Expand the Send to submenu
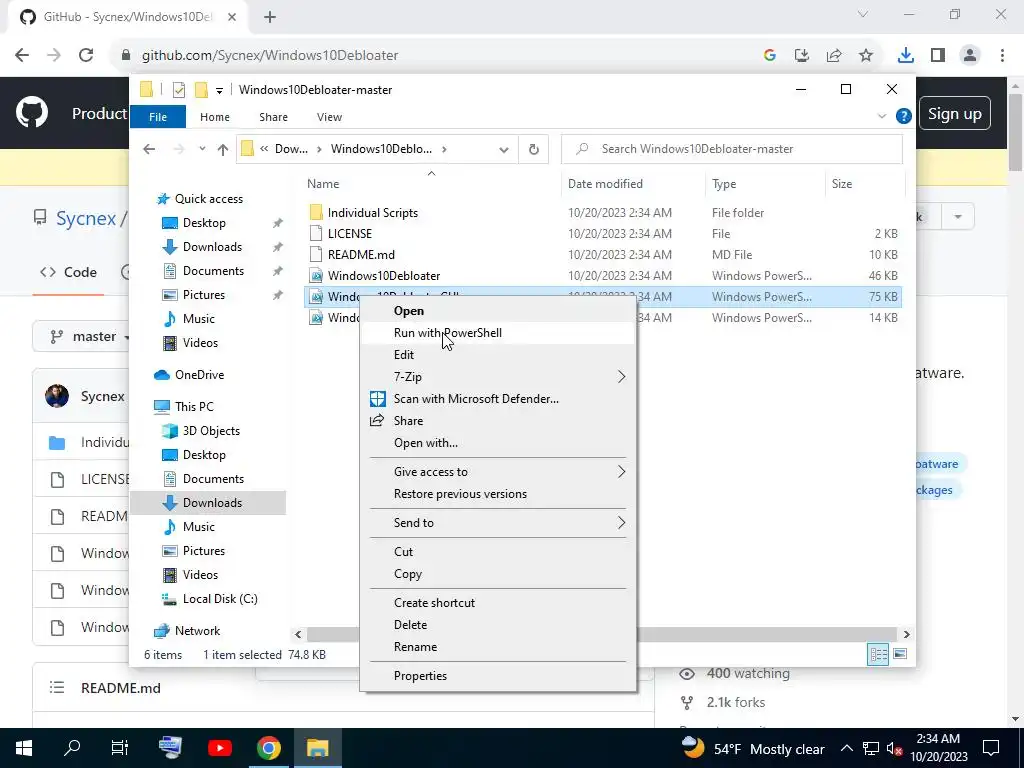 click(x=498, y=523)
